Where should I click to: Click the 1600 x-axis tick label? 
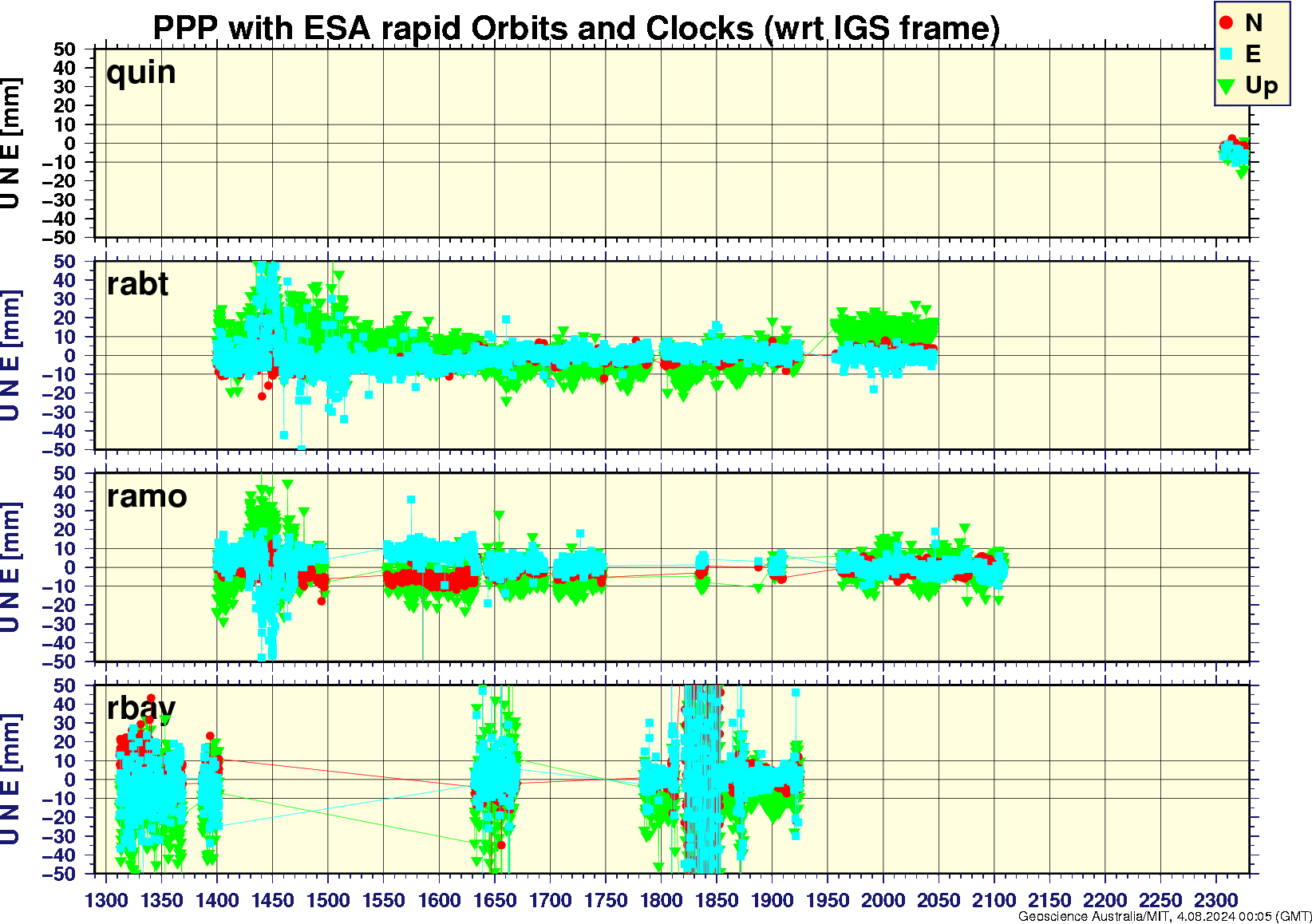point(439,900)
